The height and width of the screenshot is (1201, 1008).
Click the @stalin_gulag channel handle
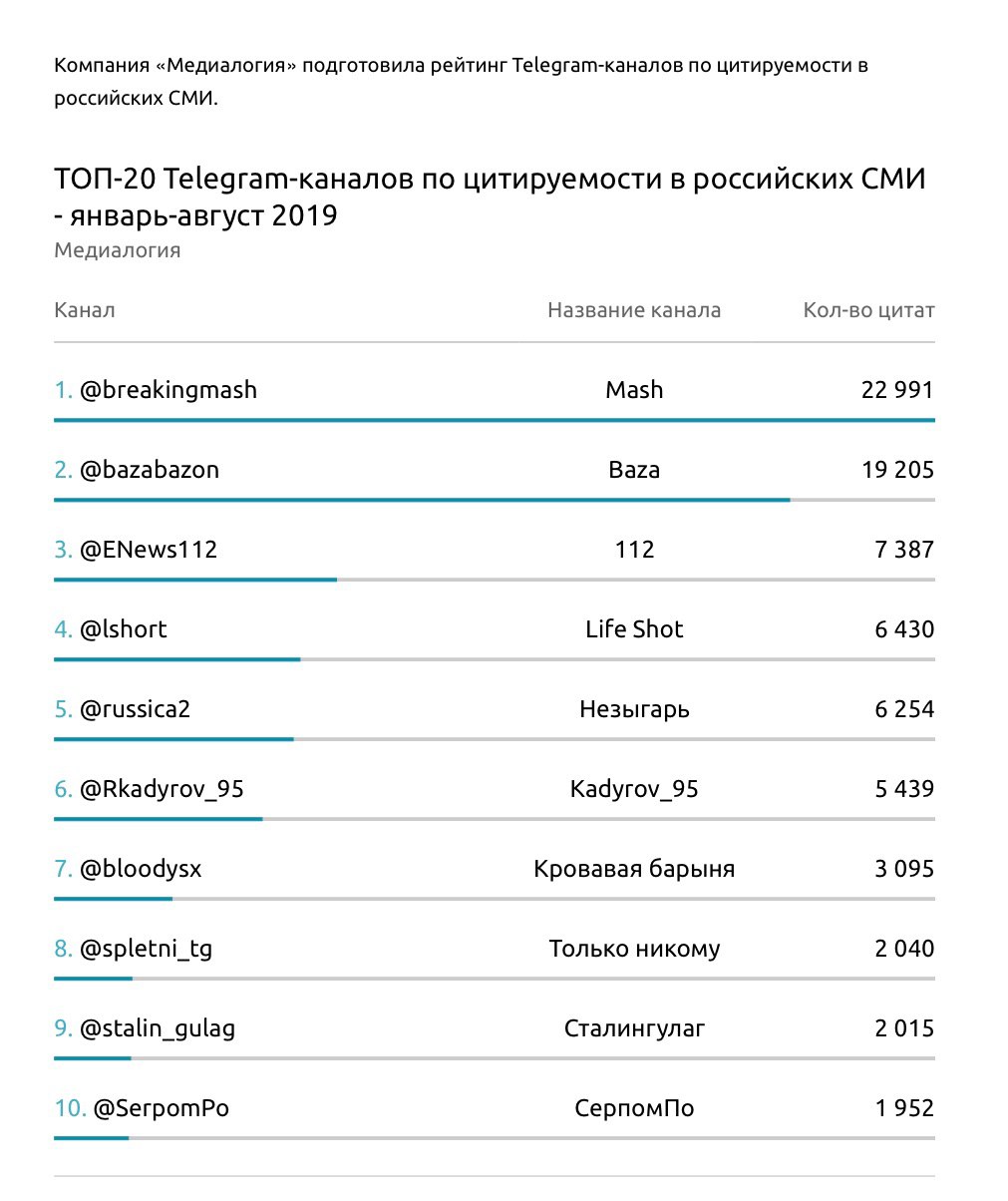(x=157, y=1028)
